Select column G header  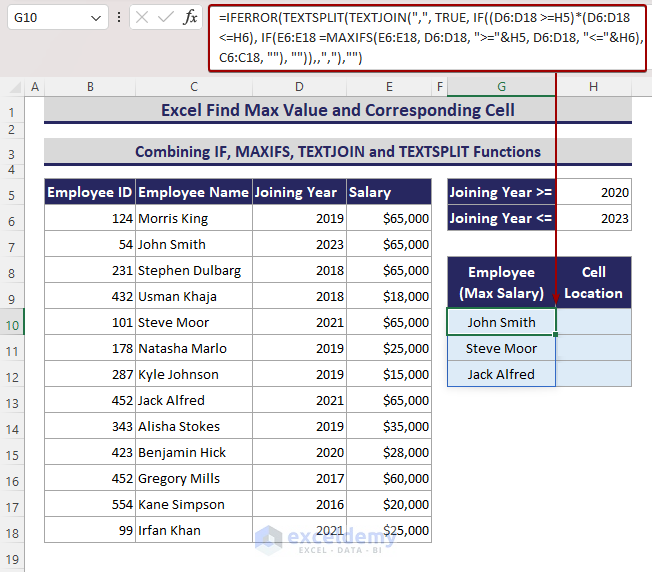click(501, 88)
